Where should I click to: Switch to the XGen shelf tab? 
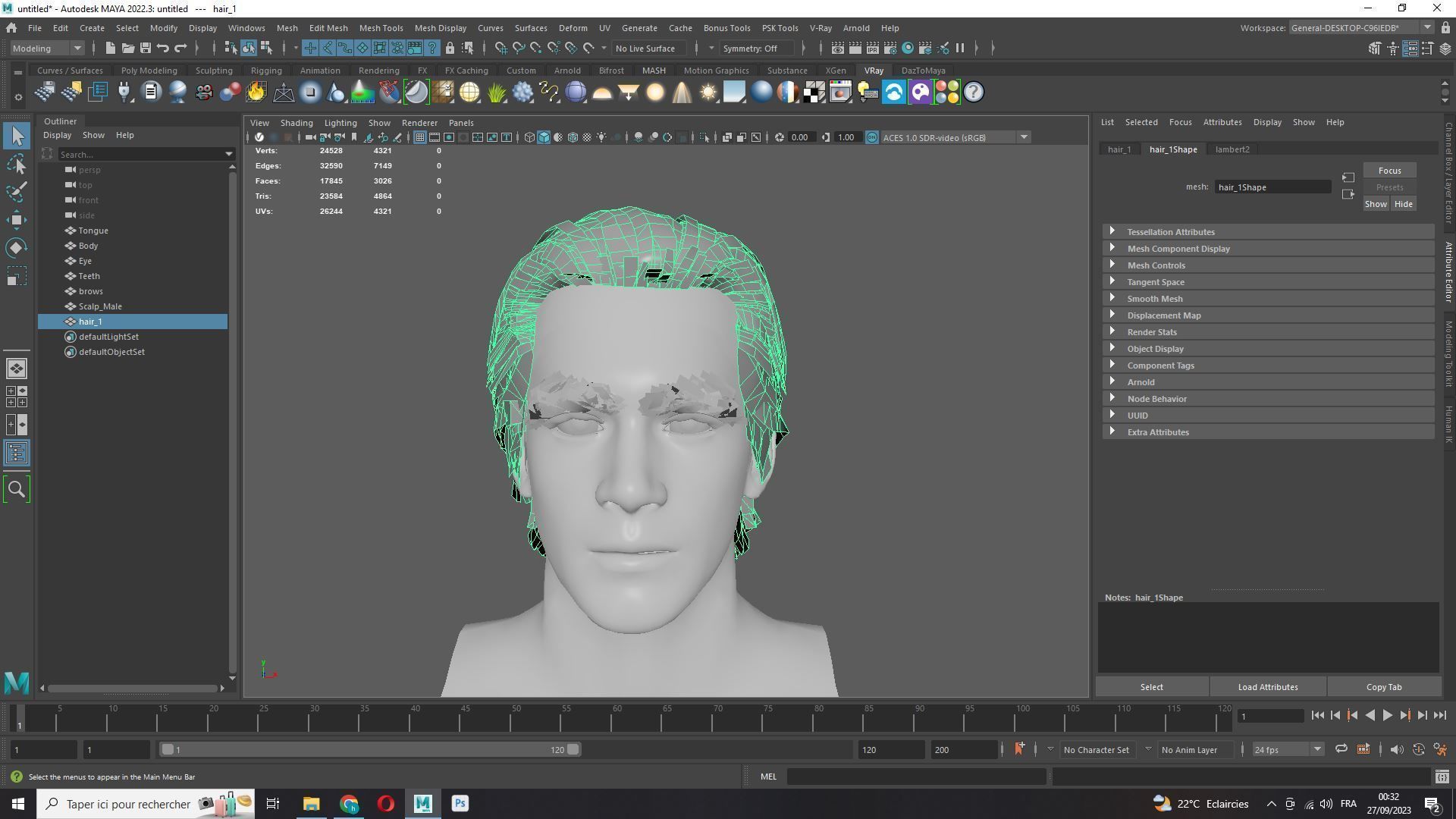[835, 71]
